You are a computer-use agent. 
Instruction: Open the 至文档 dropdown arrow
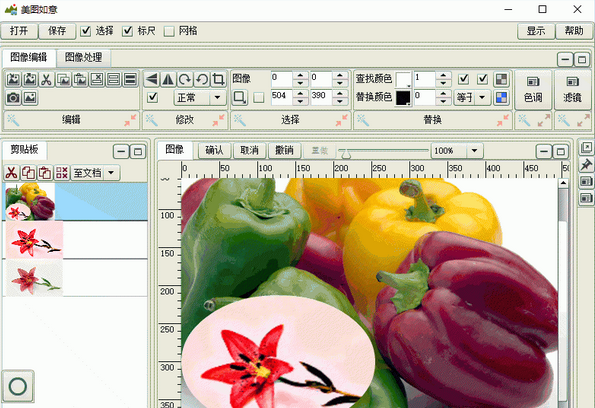pos(111,173)
